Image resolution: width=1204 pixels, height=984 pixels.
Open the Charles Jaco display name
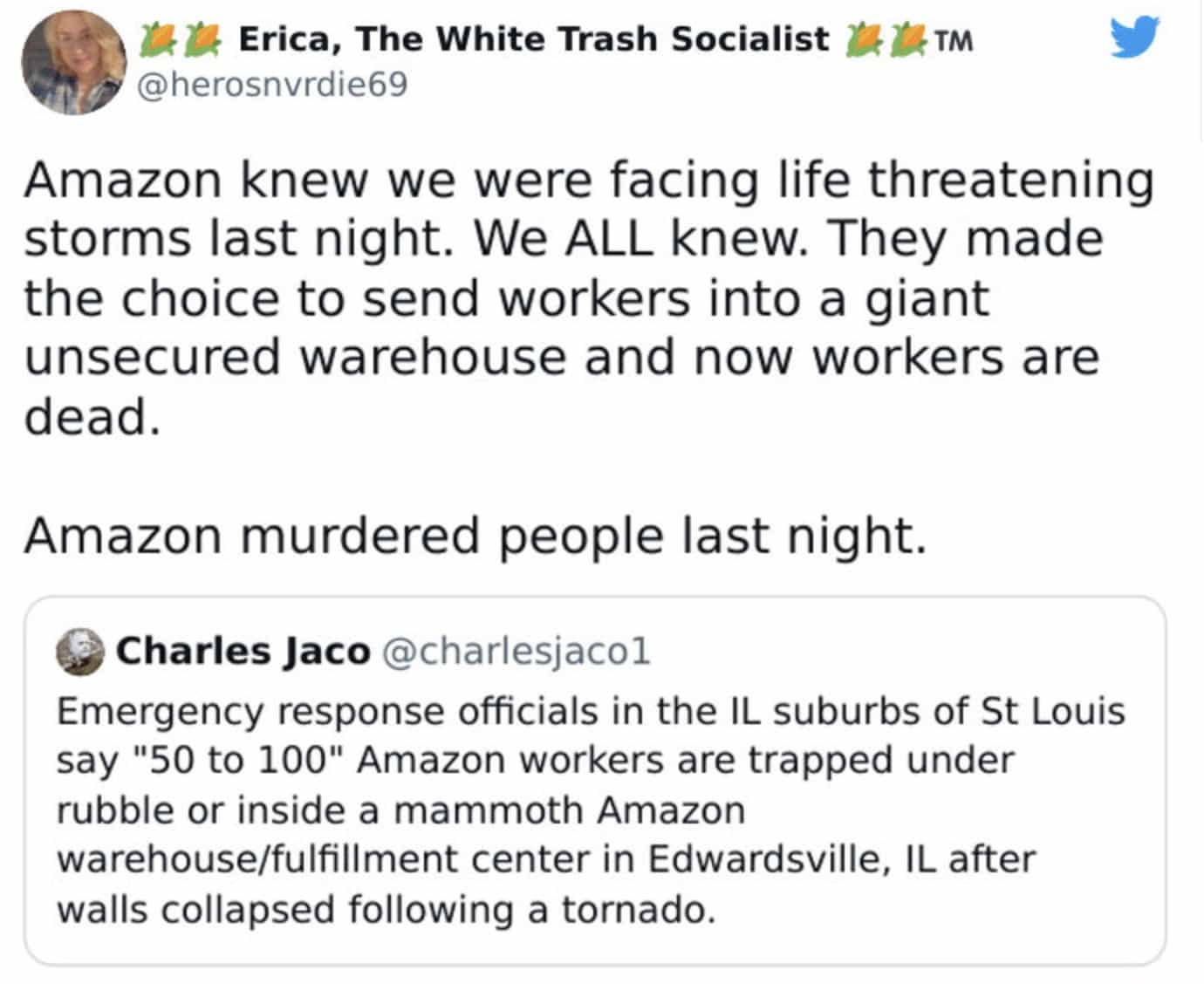(x=243, y=651)
